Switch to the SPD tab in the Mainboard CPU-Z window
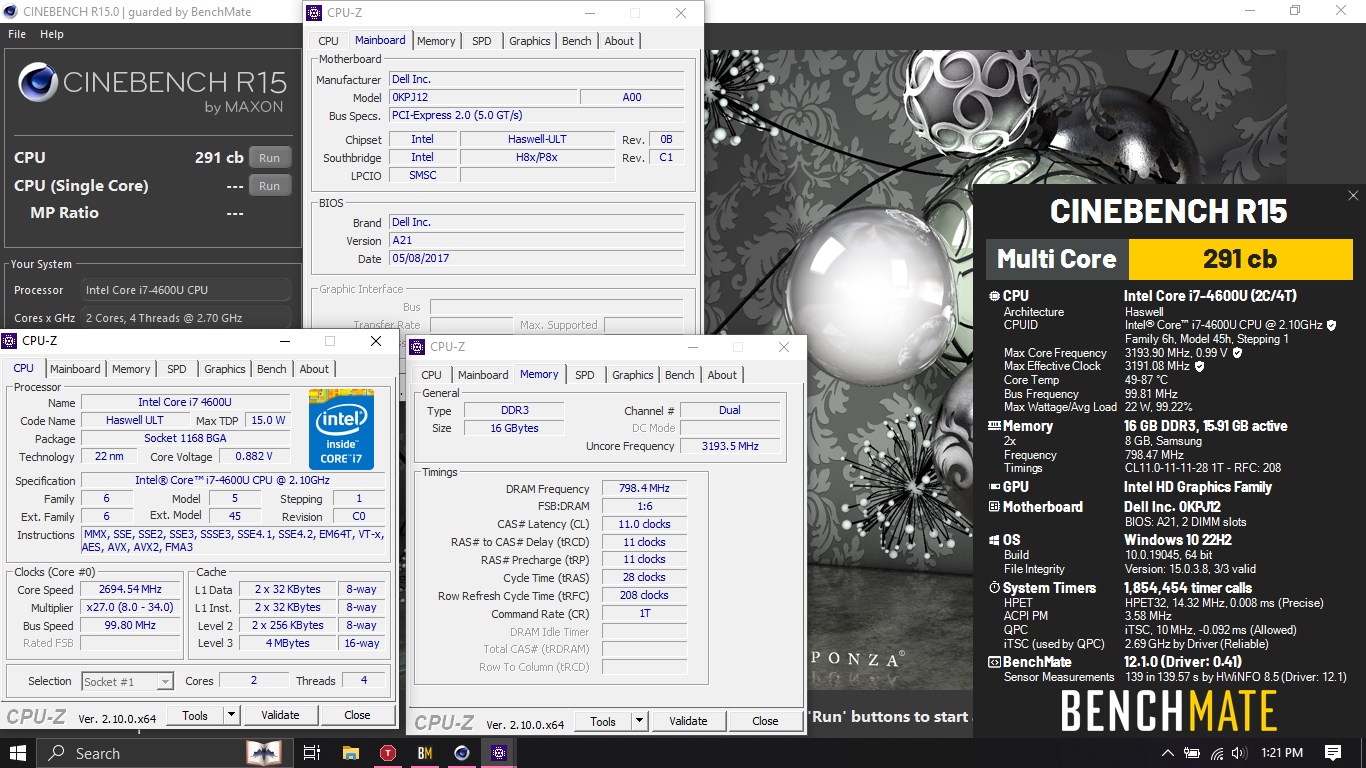The image size is (1366, 768). tap(482, 41)
